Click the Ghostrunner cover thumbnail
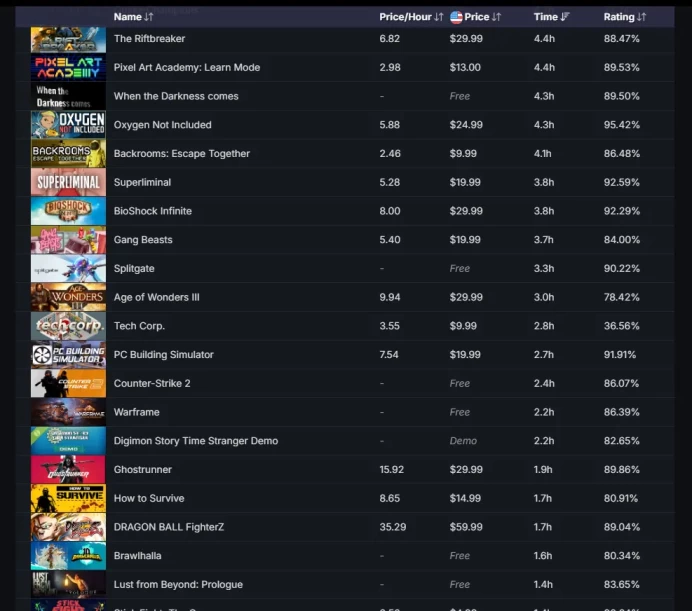Viewport: 692px width, 611px height. pyautogui.click(x=68, y=469)
